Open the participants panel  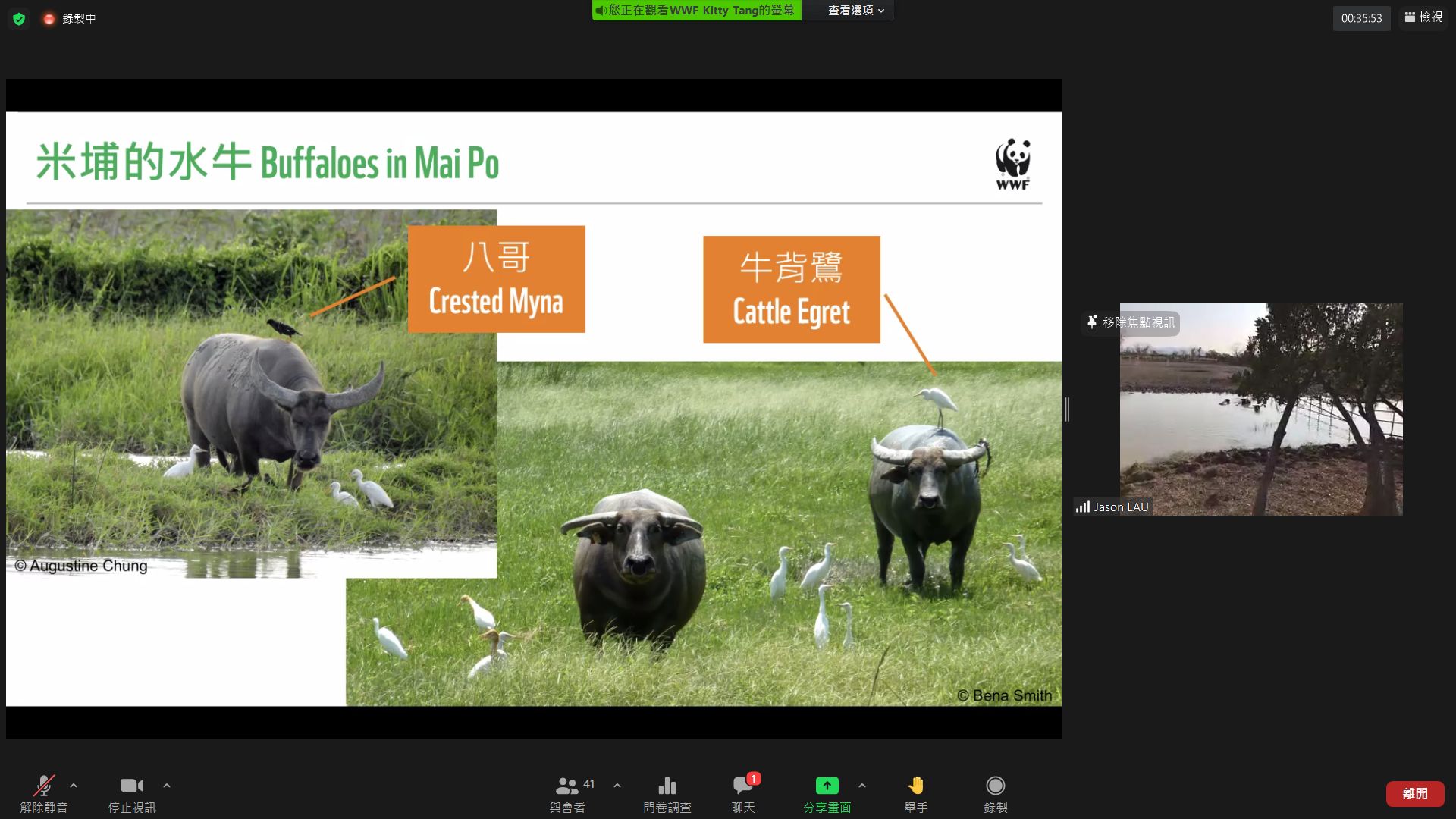point(567,793)
